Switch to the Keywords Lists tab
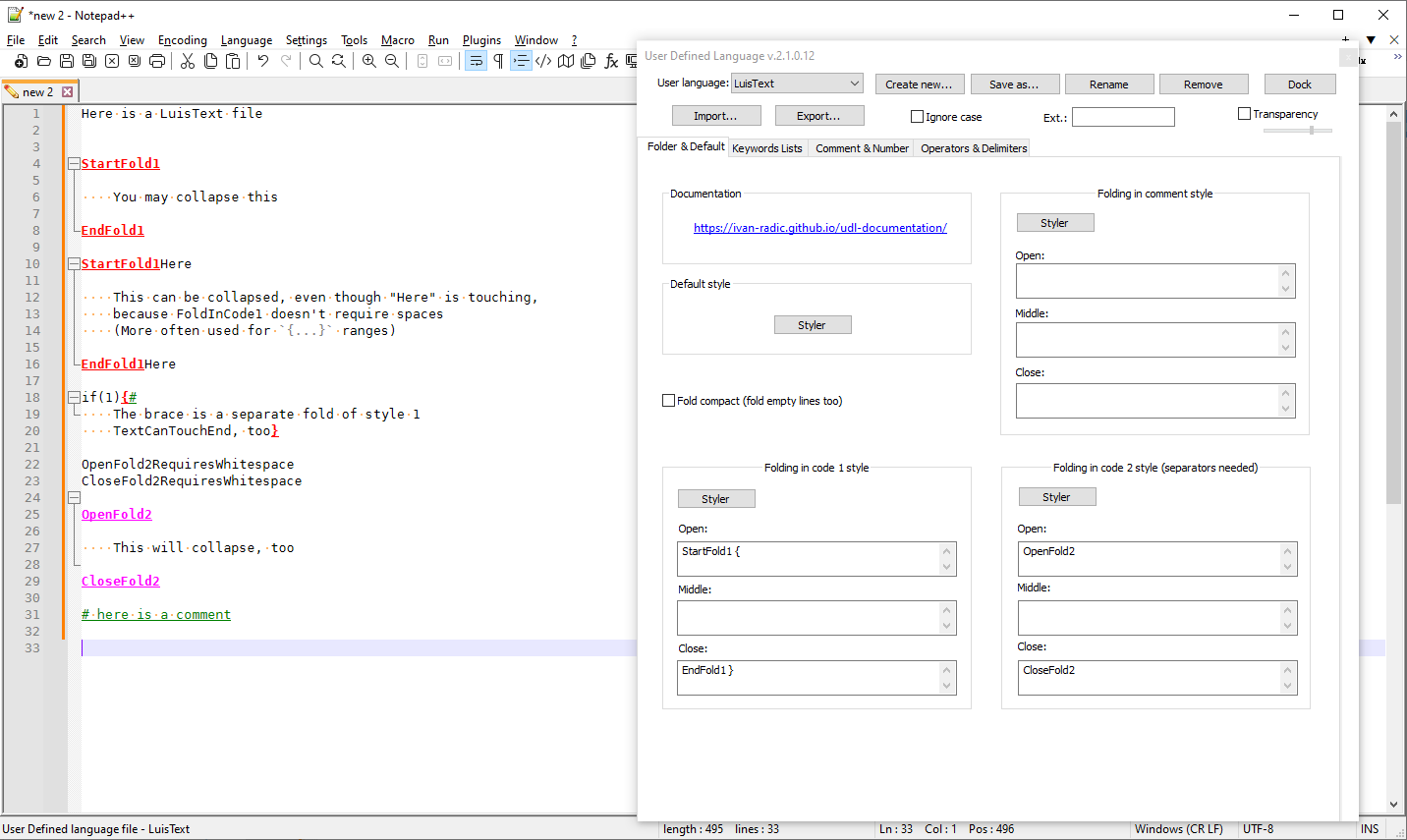Screen dimensions: 1407x840 [767, 148]
